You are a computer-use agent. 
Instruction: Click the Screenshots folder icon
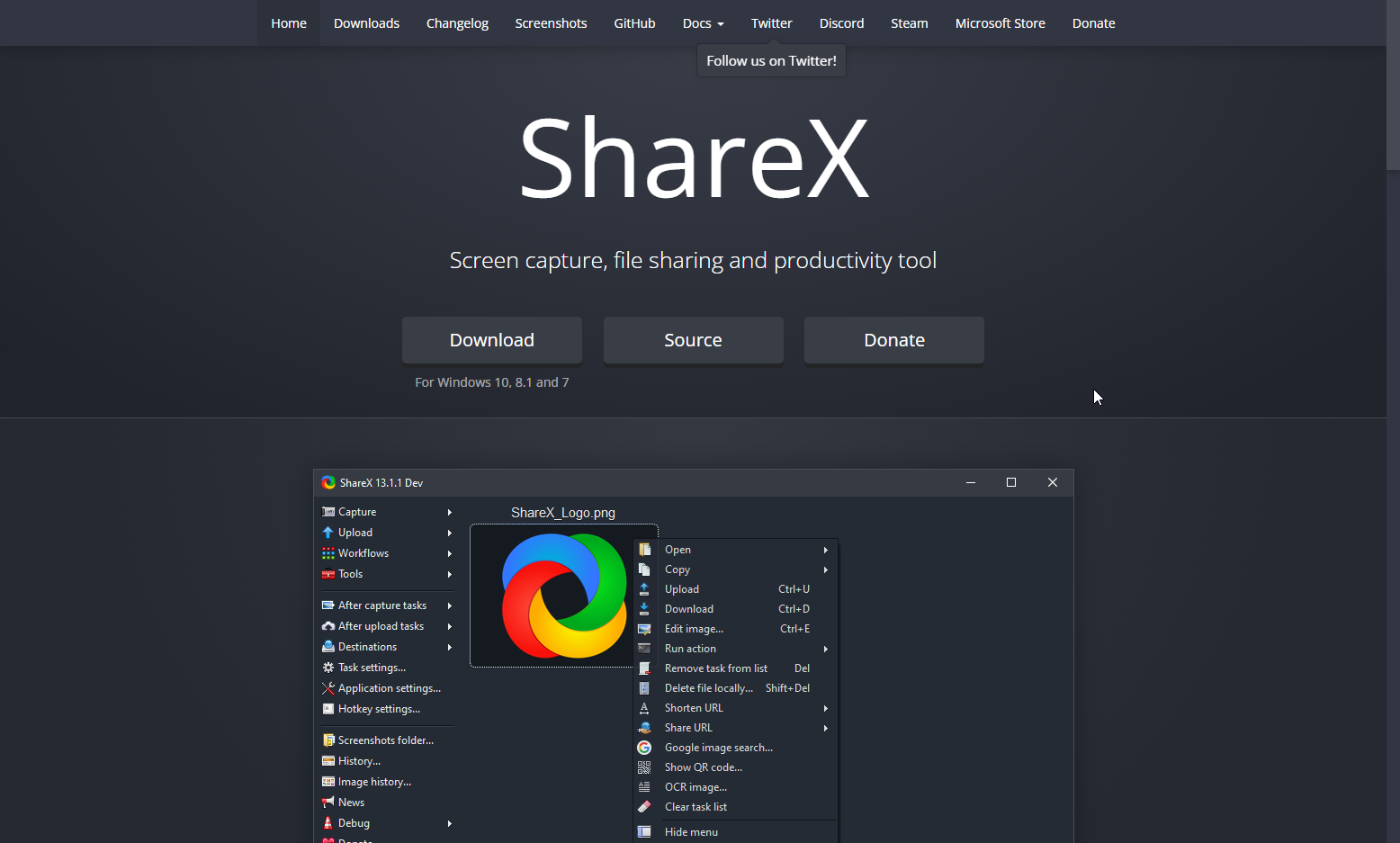tap(328, 740)
